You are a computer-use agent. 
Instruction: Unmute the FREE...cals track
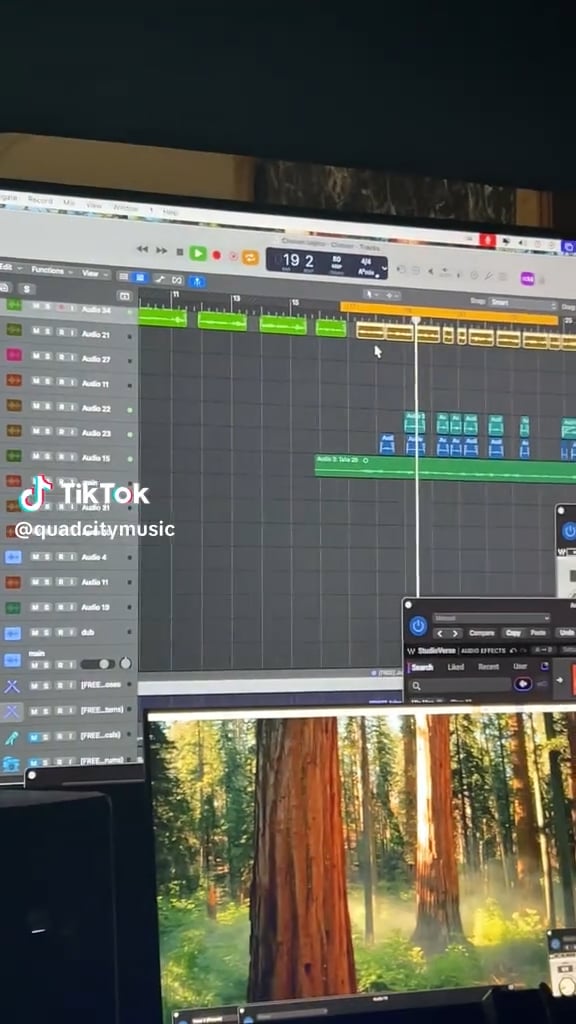[x=35, y=737]
